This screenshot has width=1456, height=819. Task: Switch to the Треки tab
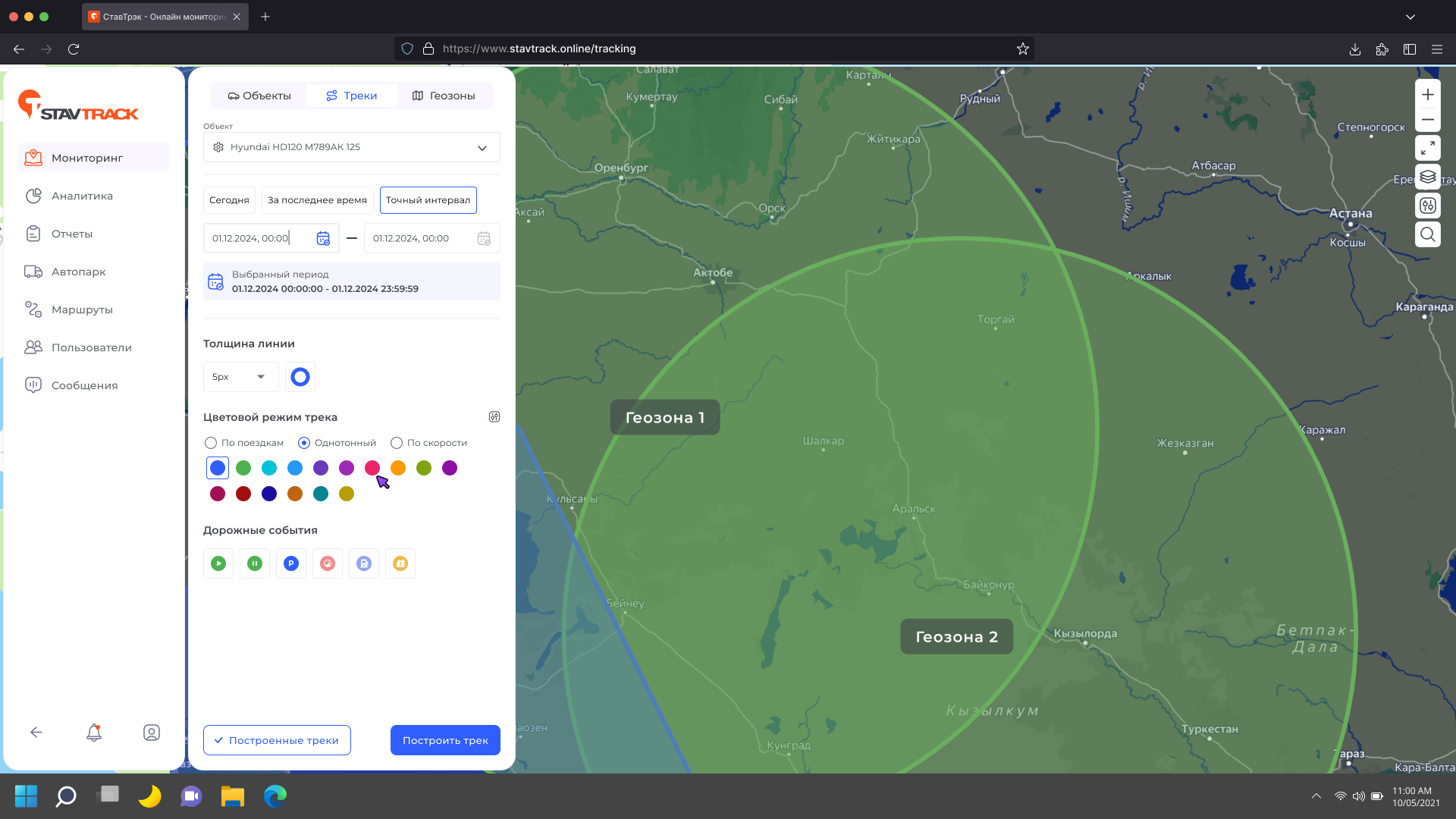click(352, 96)
